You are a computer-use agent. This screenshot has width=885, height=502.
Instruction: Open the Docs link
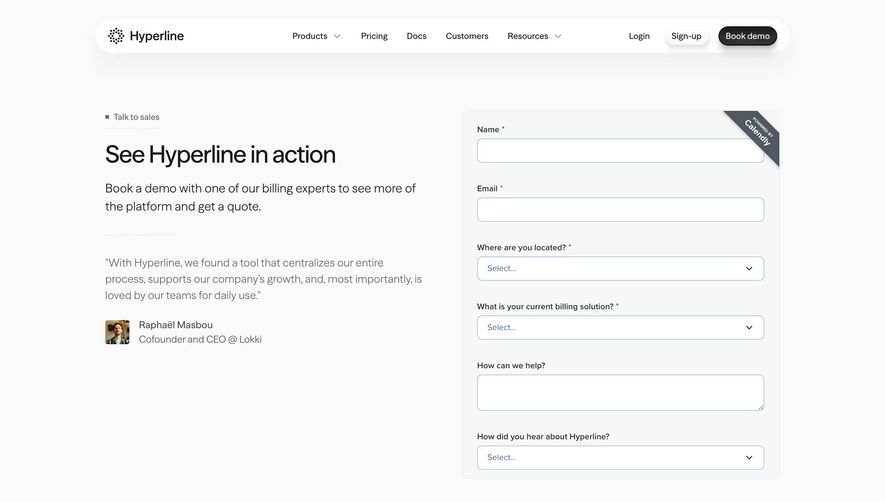click(417, 36)
